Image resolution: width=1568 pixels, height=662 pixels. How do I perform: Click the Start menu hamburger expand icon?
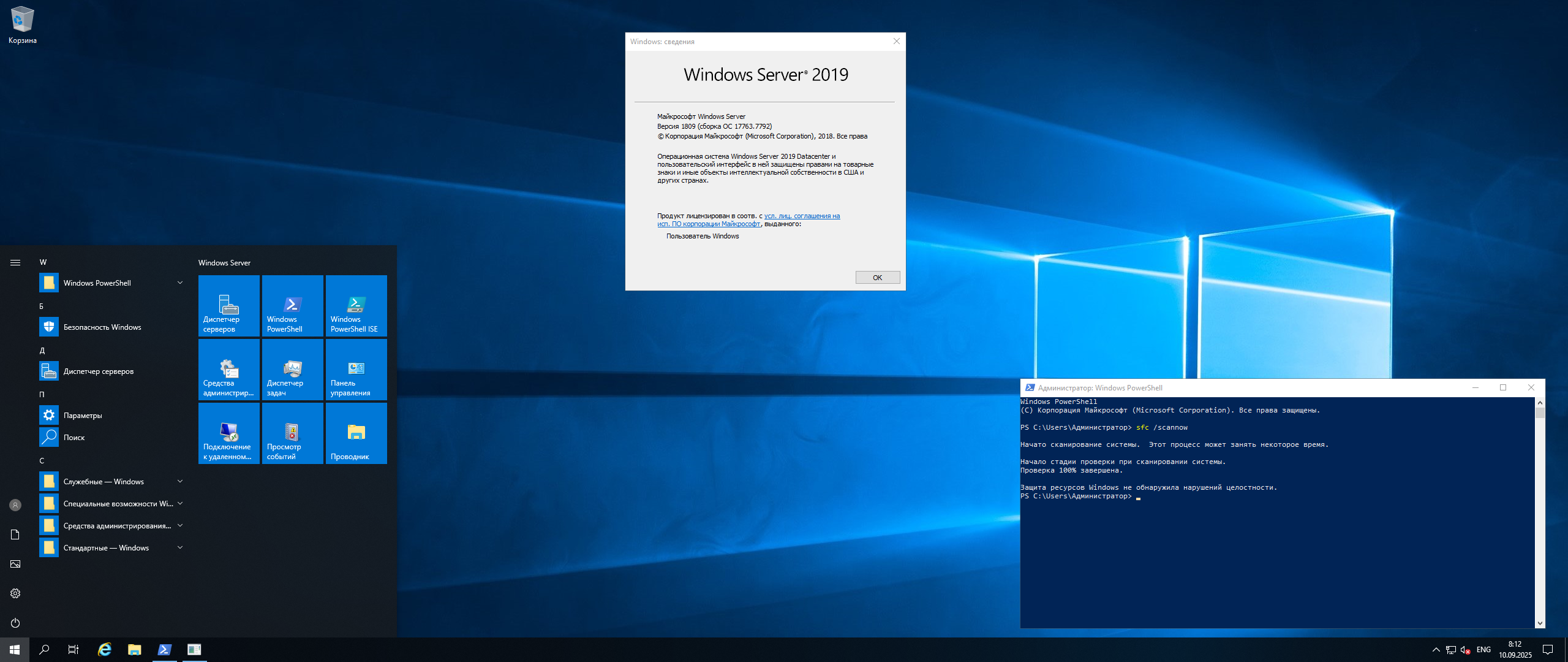click(x=15, y=262)
